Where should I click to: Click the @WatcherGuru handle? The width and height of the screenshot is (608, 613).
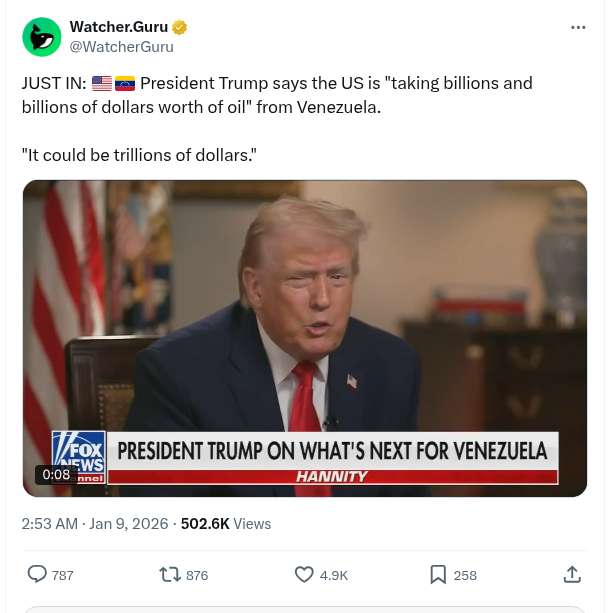[x=121, y=46]
